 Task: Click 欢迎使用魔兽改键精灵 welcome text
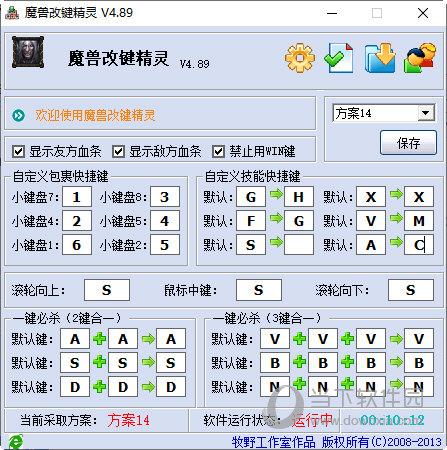[x=95, y=115]
